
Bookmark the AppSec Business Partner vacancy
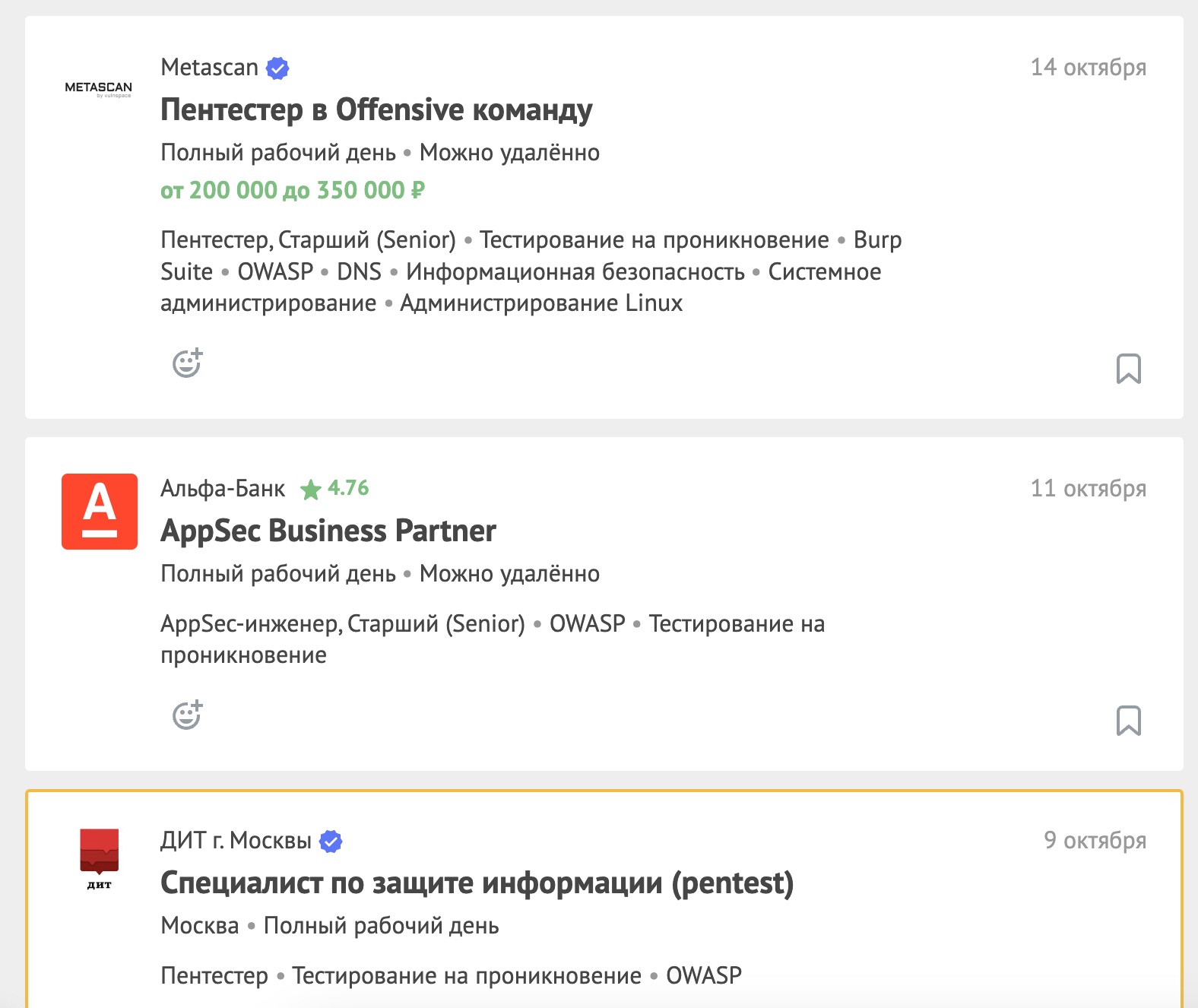1128,721
